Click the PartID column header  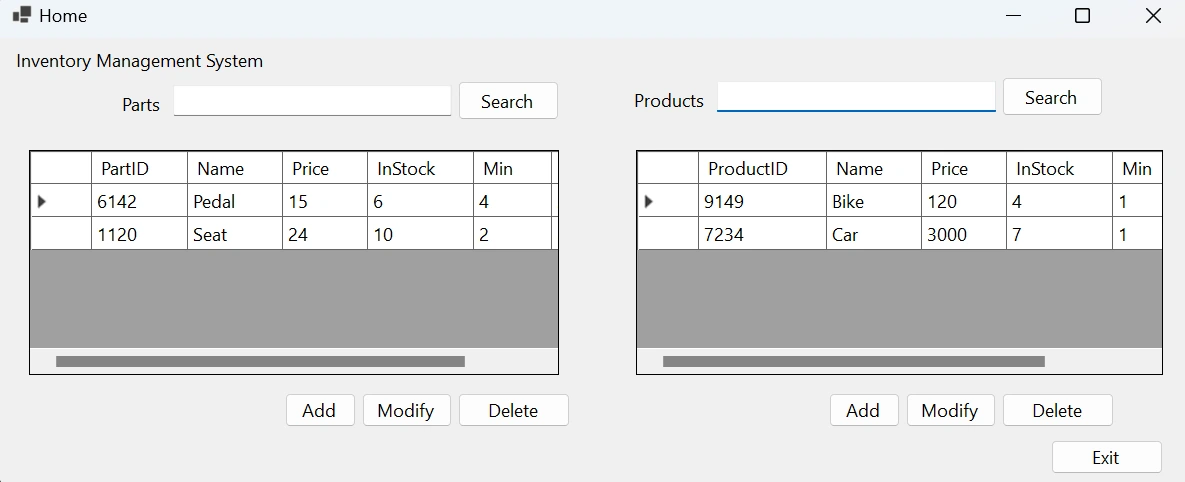139,168
